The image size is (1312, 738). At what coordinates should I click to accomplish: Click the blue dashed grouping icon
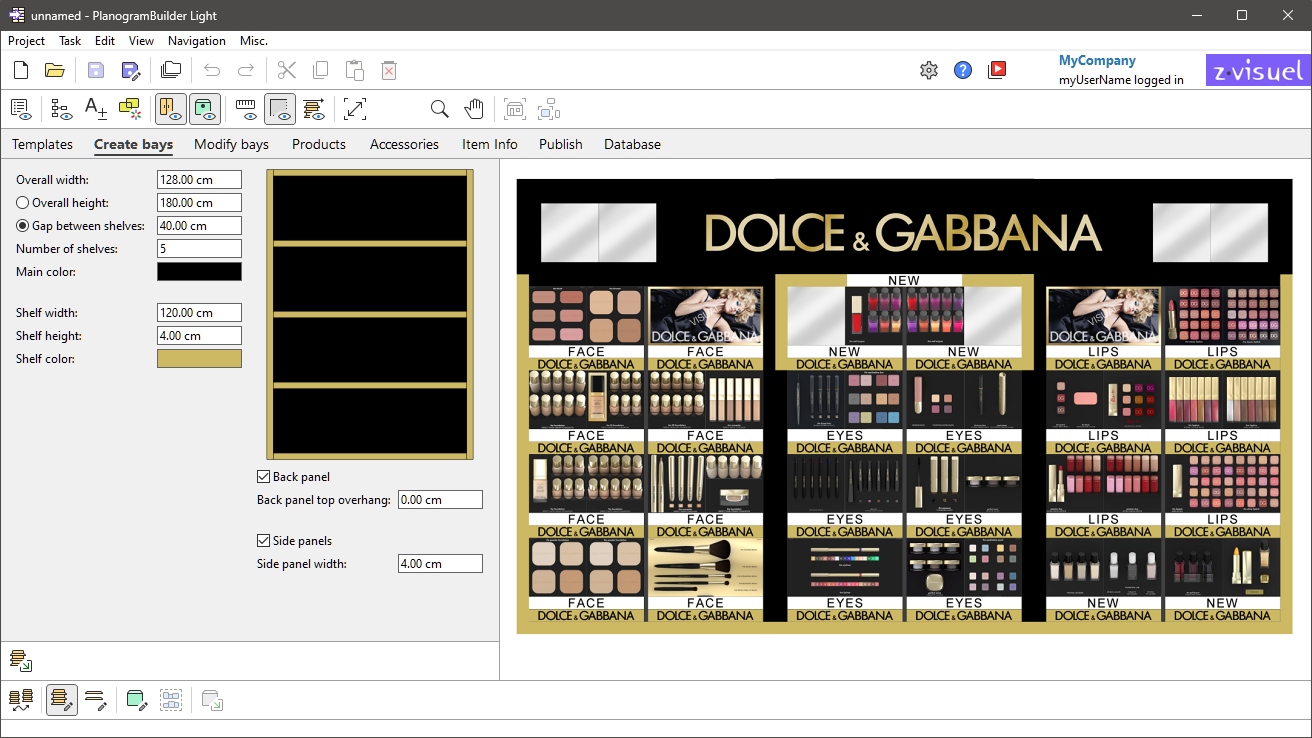click(x=171, y=700)
